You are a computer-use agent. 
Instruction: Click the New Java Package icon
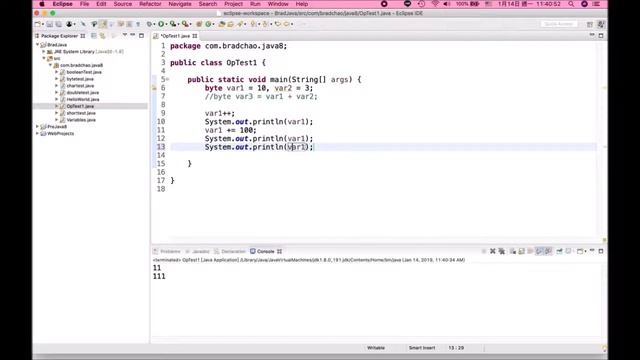(199, 24)
